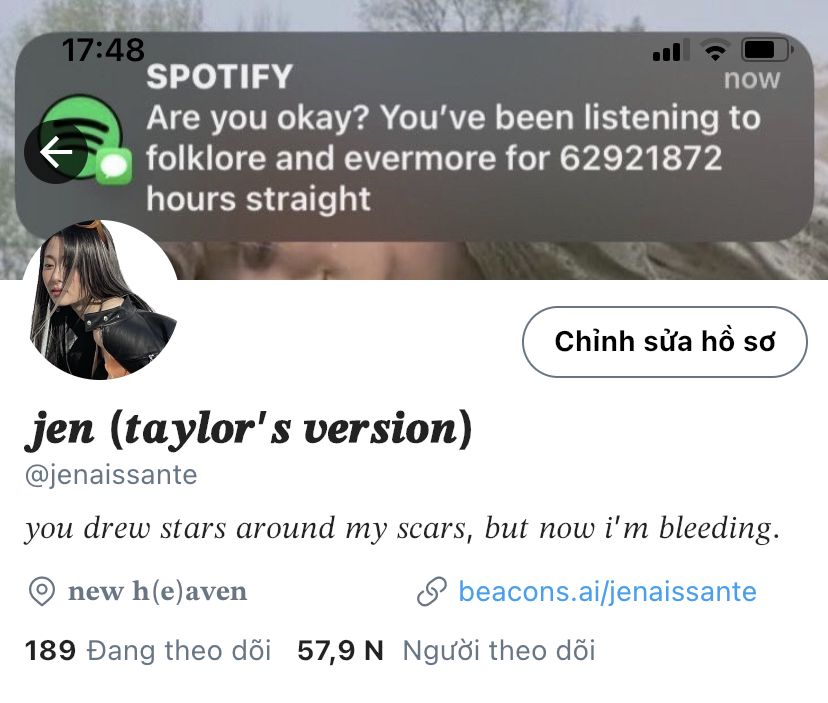Tap the cellular signal bars icon
Viewport: 828px width, 703px height.
pos(671,51)
